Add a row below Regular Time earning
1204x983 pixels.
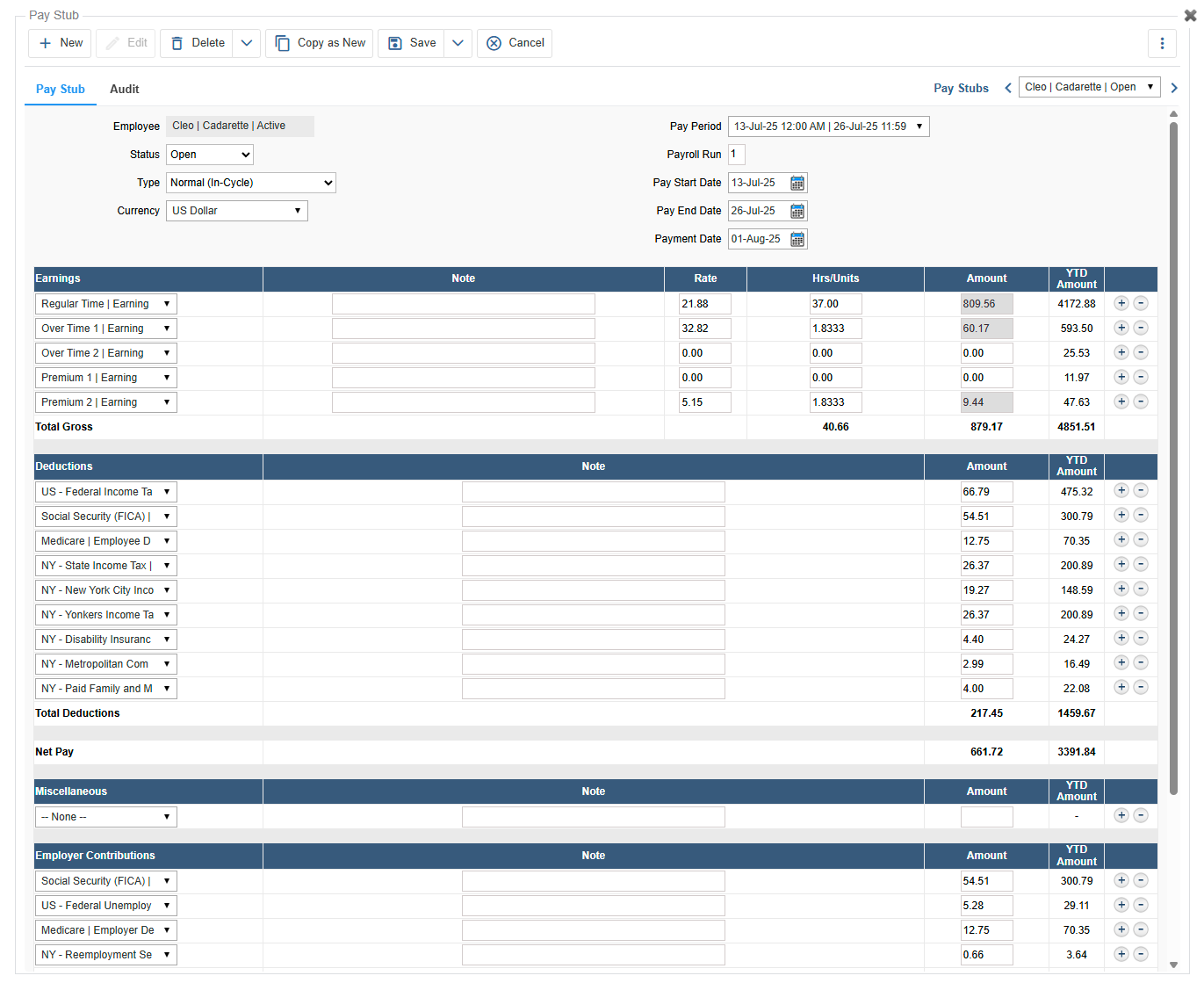point(1121,302)
